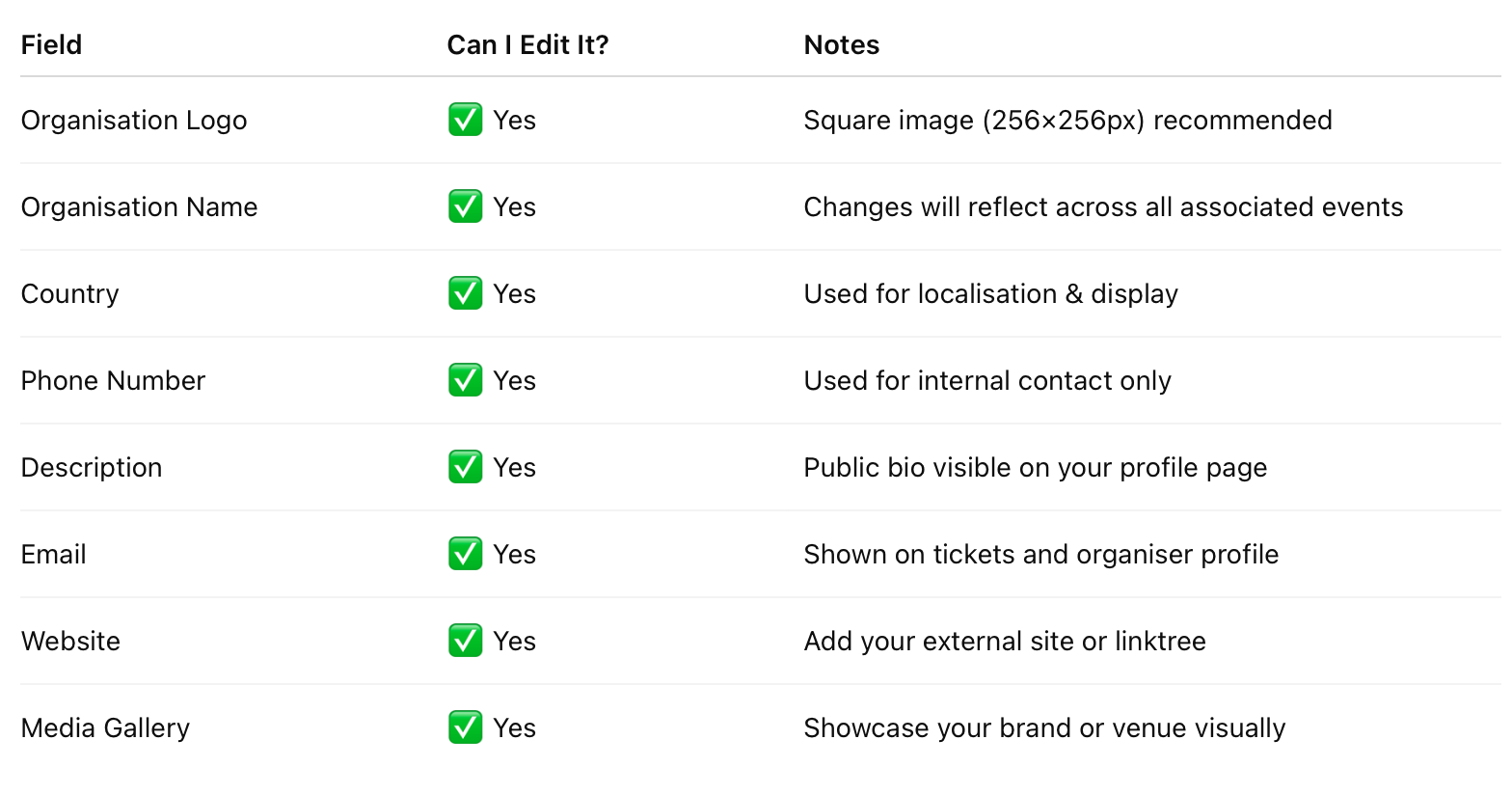The image size is (1512, 795).
Task: Click the green checkmark in Country row
Action: point(465,294)
